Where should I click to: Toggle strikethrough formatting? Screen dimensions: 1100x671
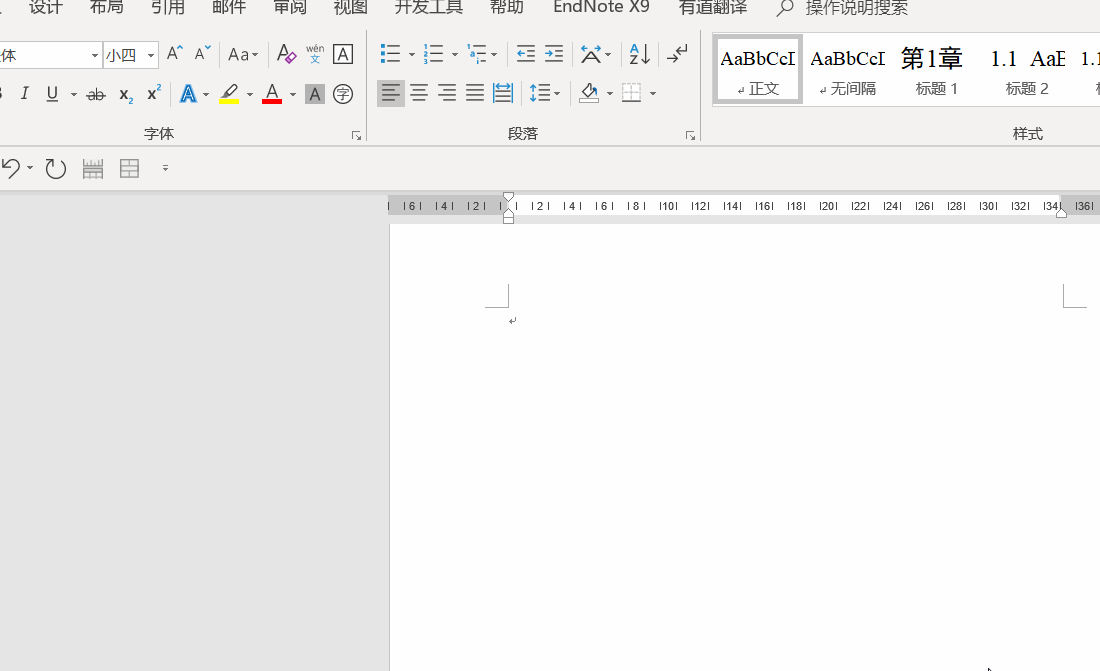point(96,94)
